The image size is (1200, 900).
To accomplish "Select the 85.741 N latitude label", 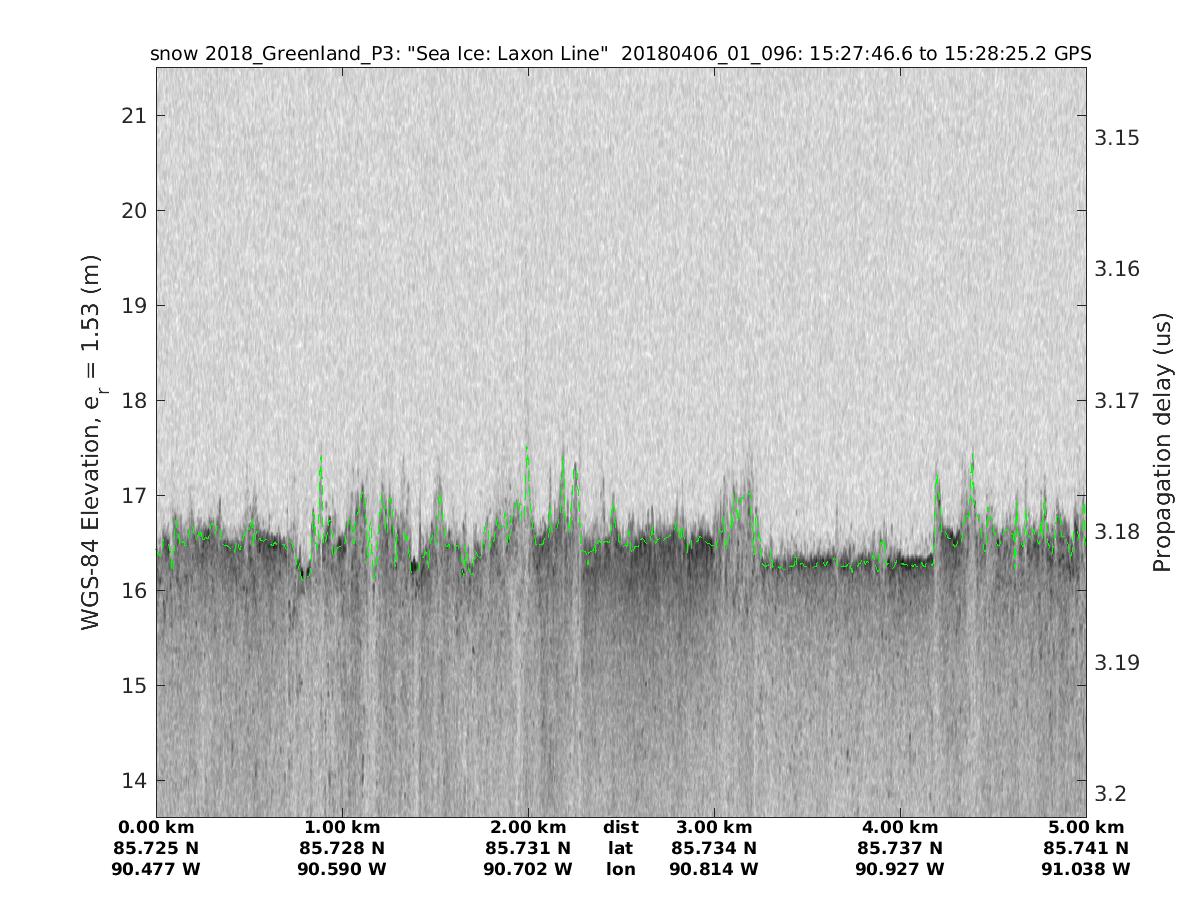I will (x=1086, y=849).
